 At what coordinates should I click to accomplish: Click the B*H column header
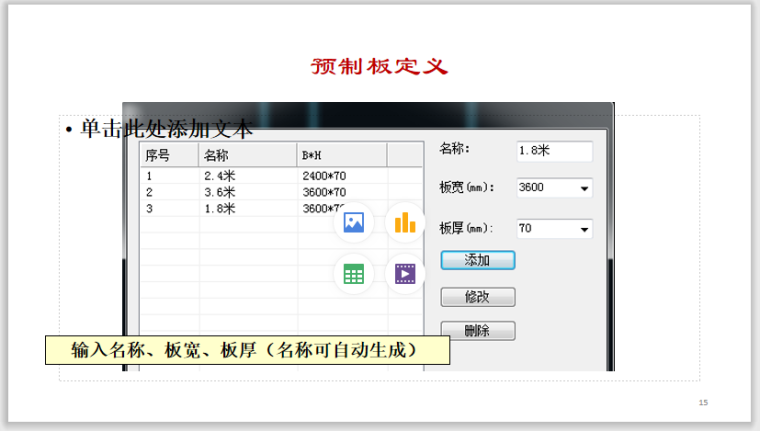[x=340, y=155]
